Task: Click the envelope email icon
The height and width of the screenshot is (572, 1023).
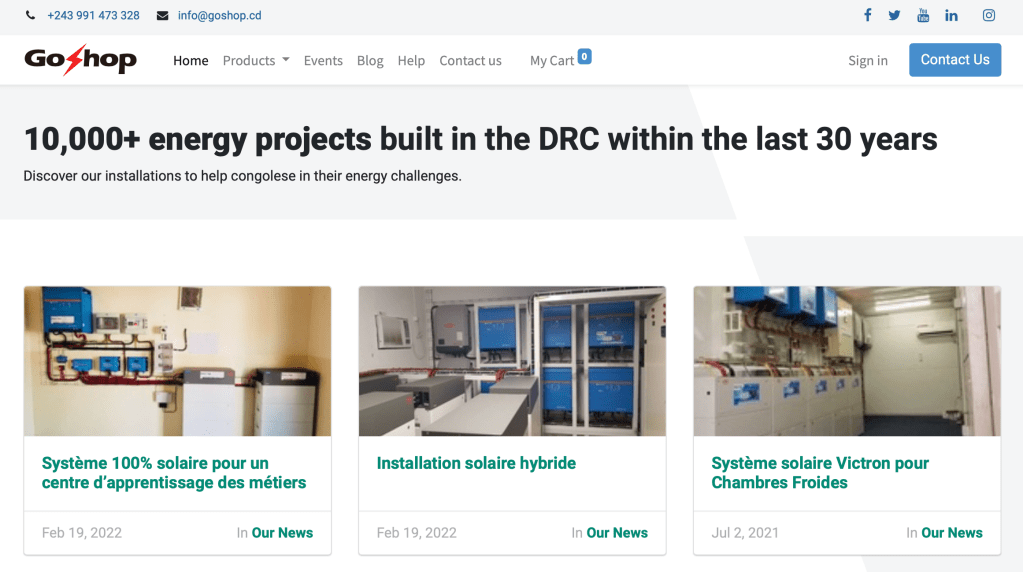Action: tap(162, 16)
